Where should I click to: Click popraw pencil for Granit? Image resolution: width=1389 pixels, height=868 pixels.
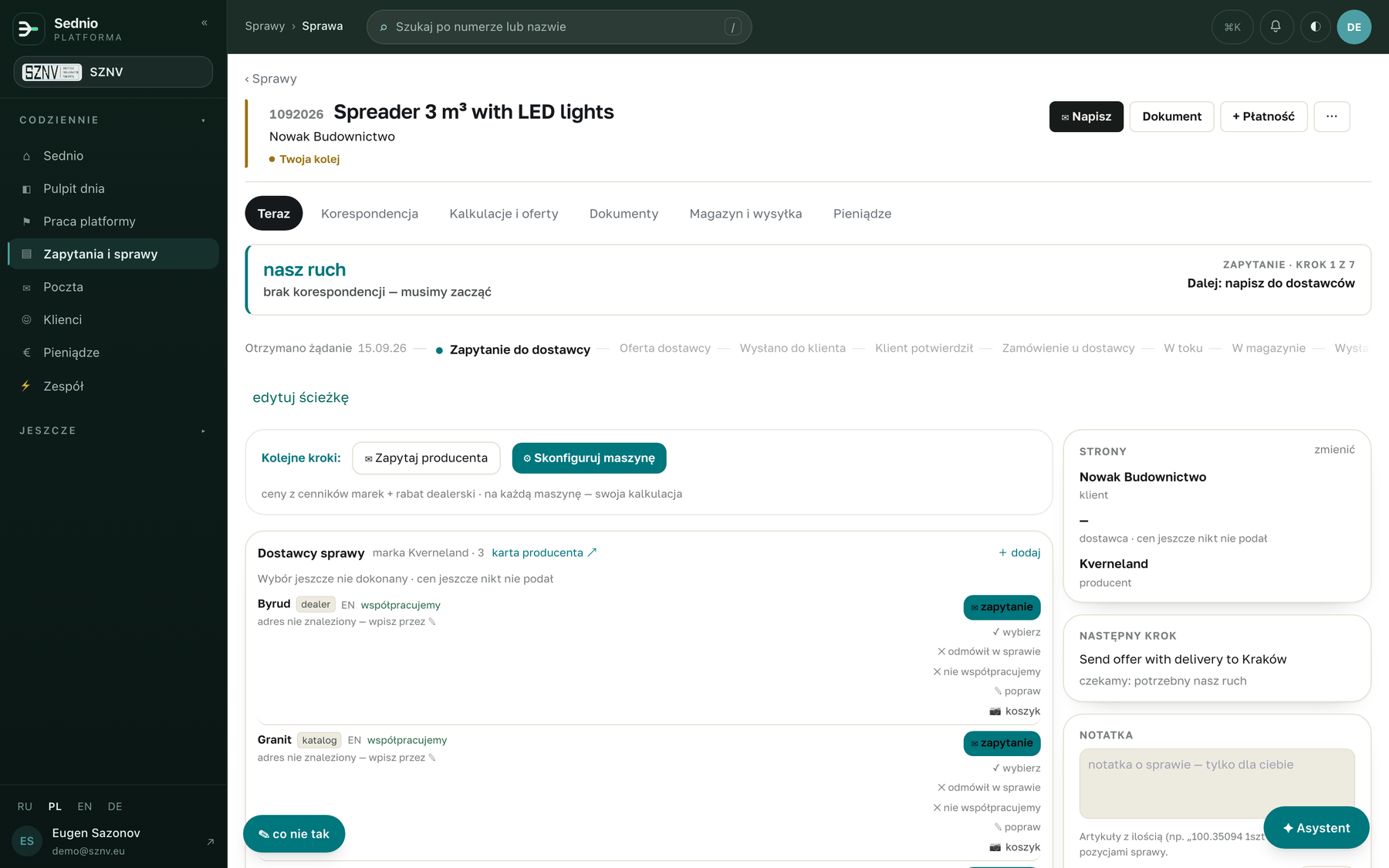(1017, 827)
